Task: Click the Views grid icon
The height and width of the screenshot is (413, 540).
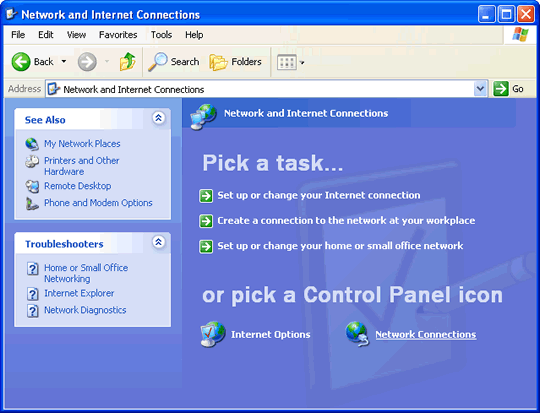Action: (287, 62)
